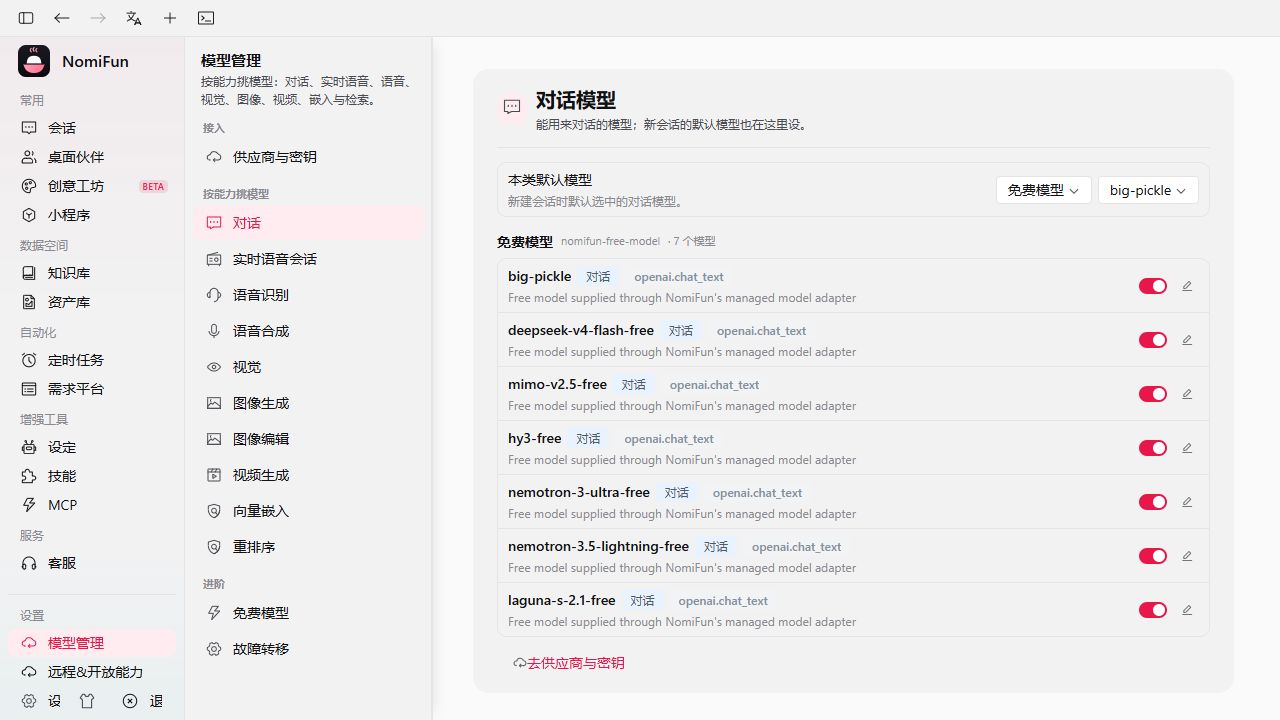Screen dimensions: 1280x720
Task: Click the 对话 tag beside hy3-free
Action: coord(588,439)
